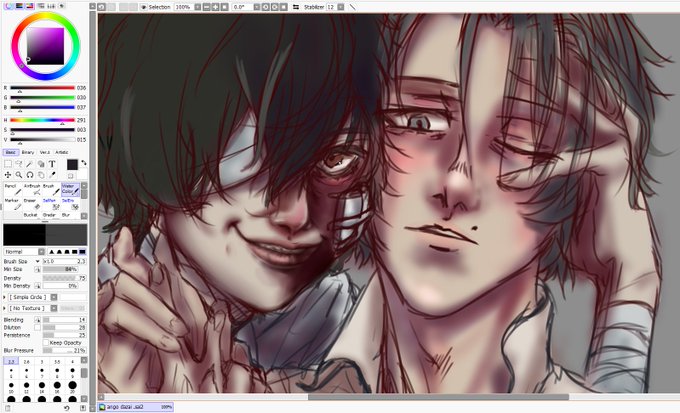Click the foreground color swatch
680x413 pixels.
click(x=72, y=164)
